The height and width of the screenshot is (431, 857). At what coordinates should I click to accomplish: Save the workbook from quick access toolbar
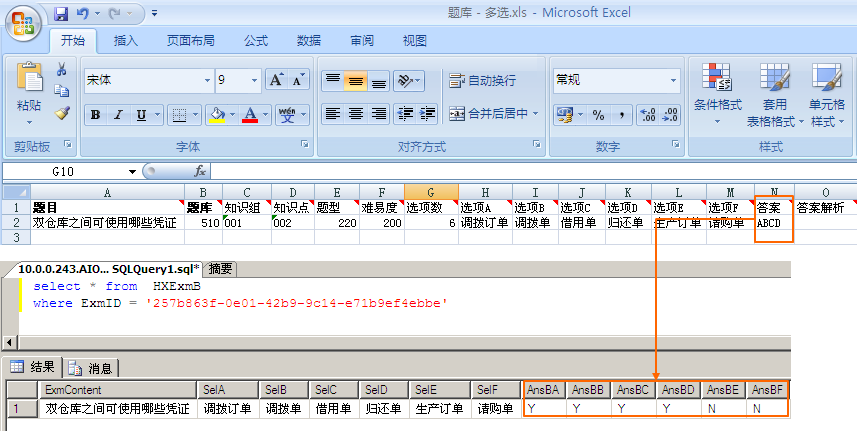[x=61, y=14]
